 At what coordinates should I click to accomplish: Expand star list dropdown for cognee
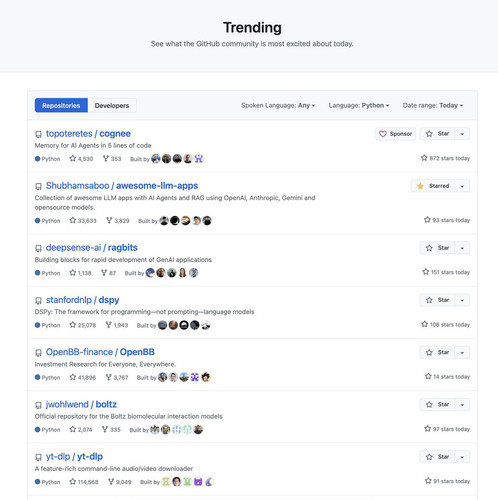click(x=462, y=134)
